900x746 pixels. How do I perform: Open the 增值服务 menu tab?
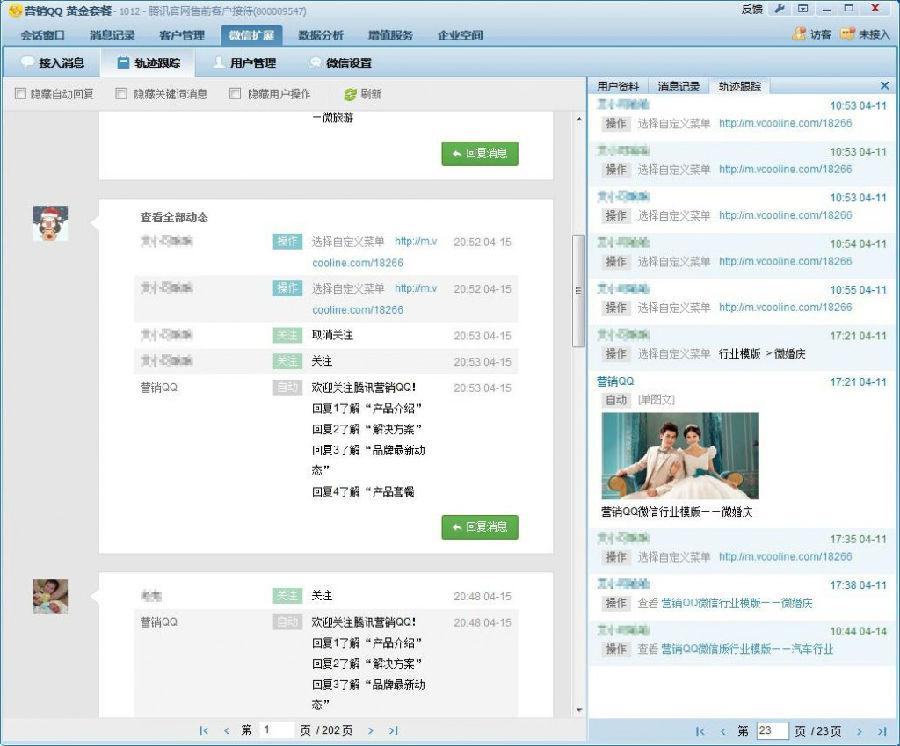click(x=390, y=35)
